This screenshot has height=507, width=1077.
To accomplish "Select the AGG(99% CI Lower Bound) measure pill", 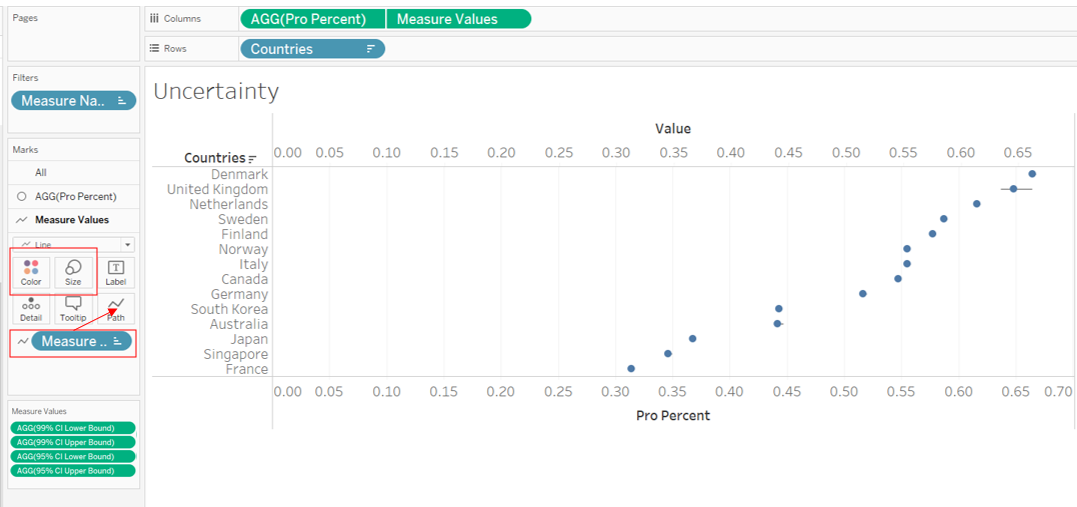I will 72,428.
